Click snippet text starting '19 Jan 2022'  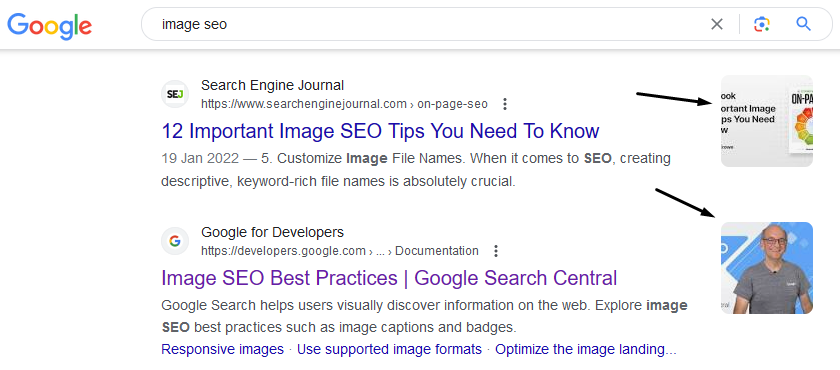point(416,170)
